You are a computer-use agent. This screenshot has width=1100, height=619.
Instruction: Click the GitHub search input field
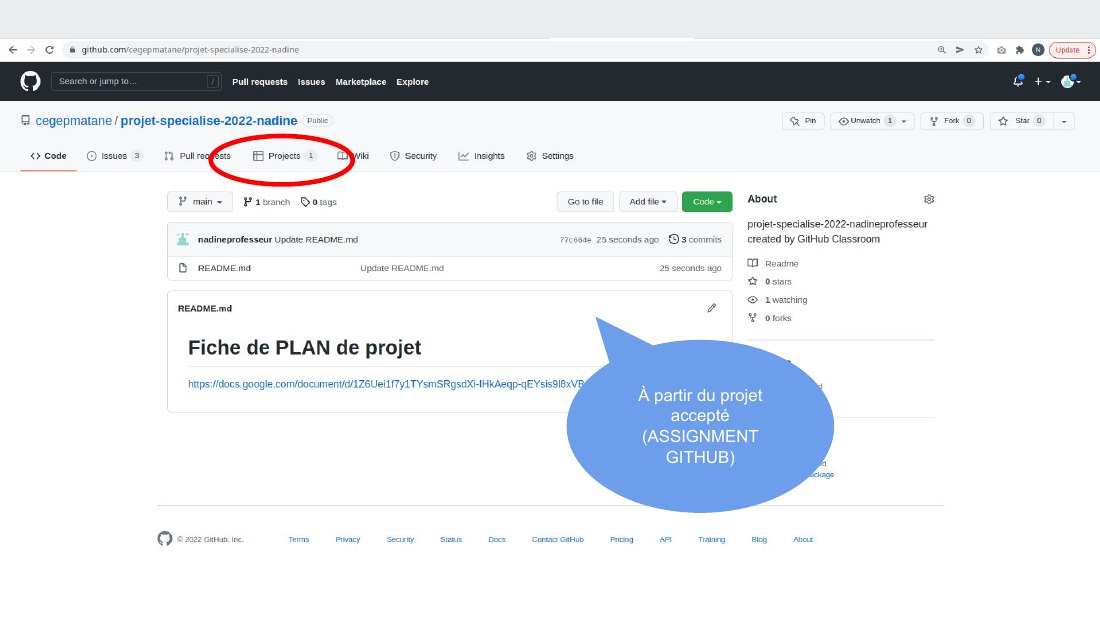pyautogui.click(x=136, y=81)
